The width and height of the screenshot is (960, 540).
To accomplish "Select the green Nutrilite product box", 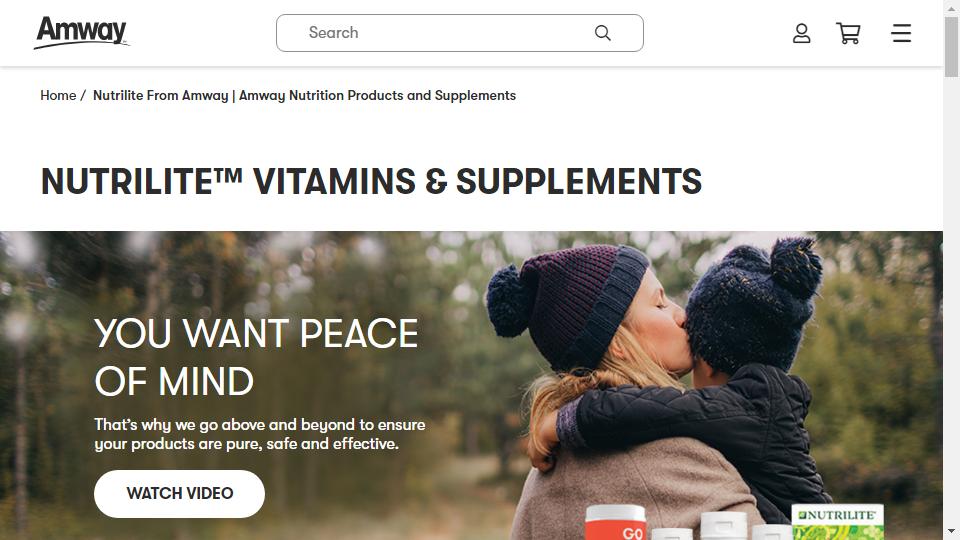I will click(838, 522).
